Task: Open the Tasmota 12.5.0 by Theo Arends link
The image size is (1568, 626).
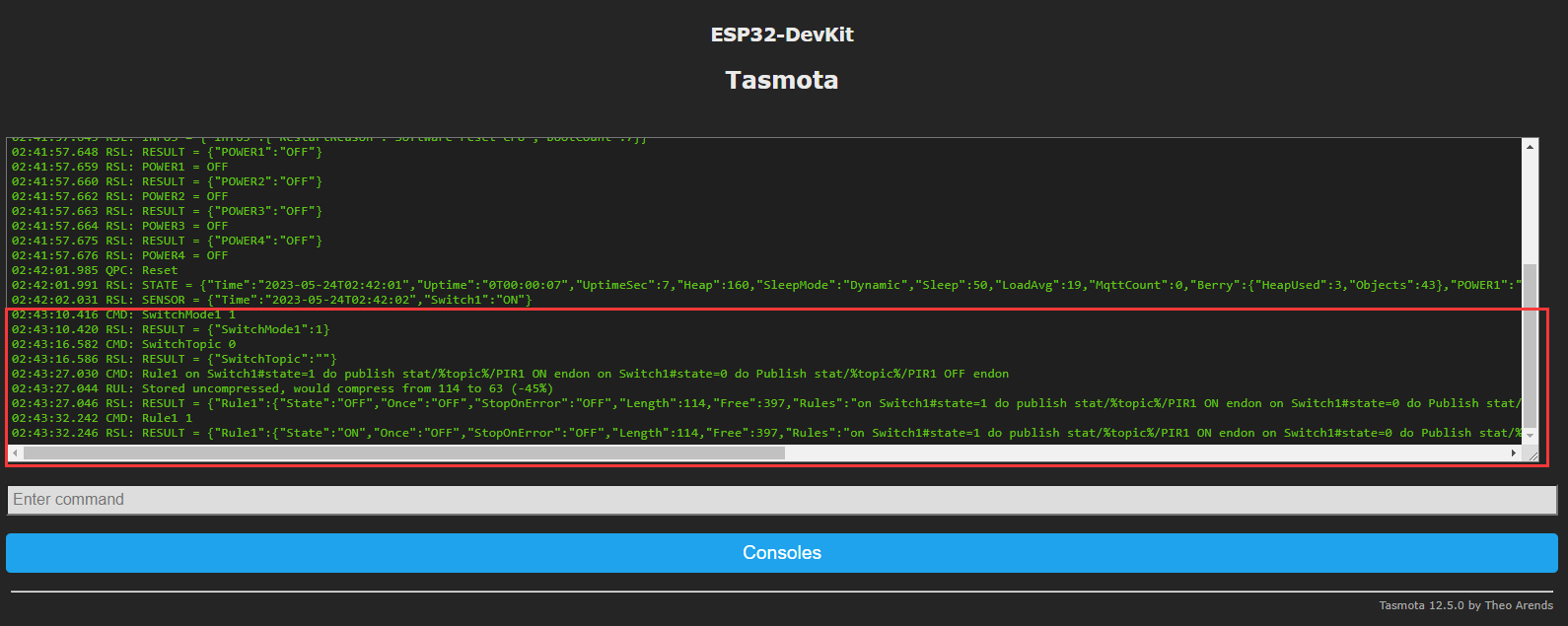Action: pyautogui.click(x=1465, y=605)
